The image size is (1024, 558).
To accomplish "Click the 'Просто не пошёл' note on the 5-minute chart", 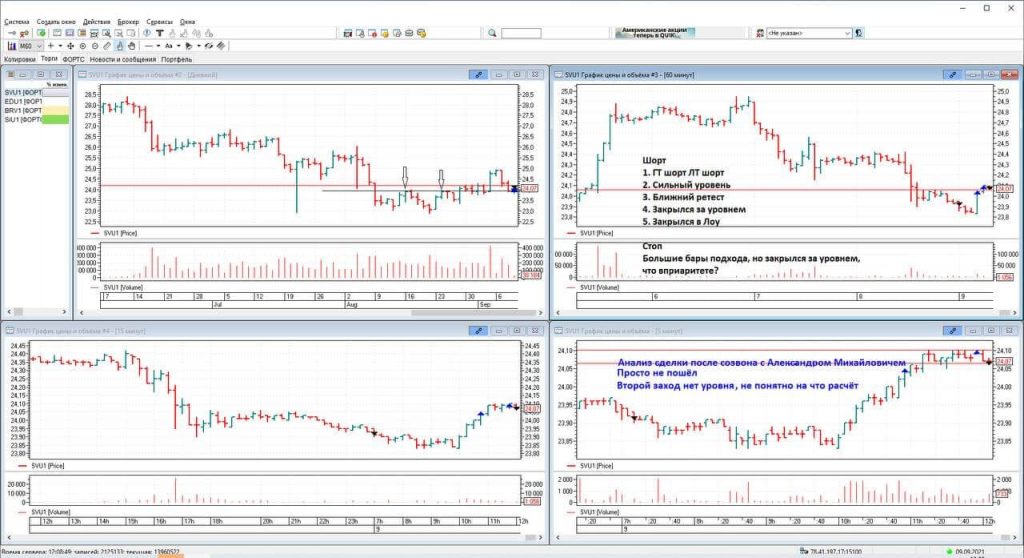I will (657, 373).
